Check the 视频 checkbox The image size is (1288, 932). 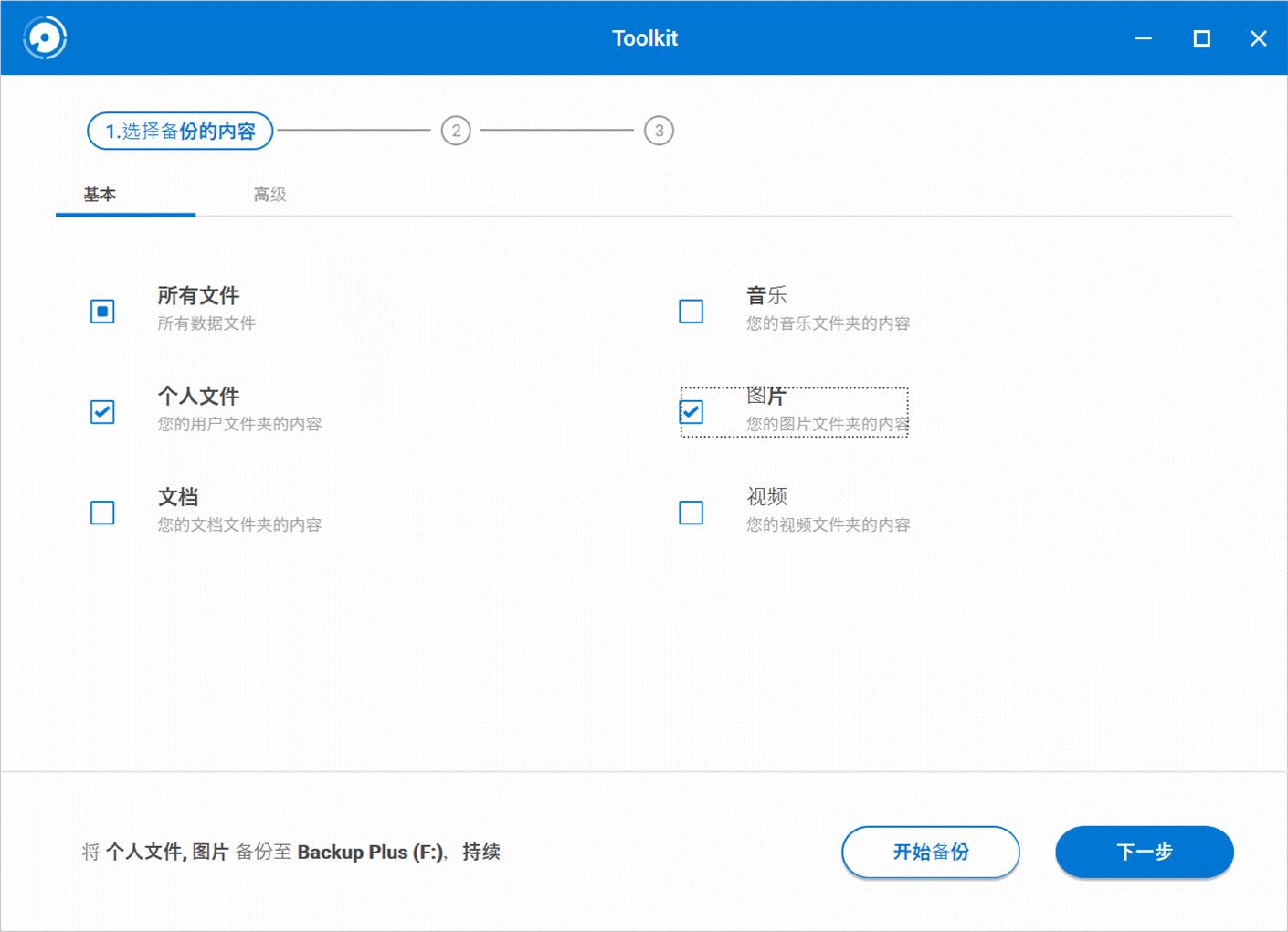coord(692,513)
